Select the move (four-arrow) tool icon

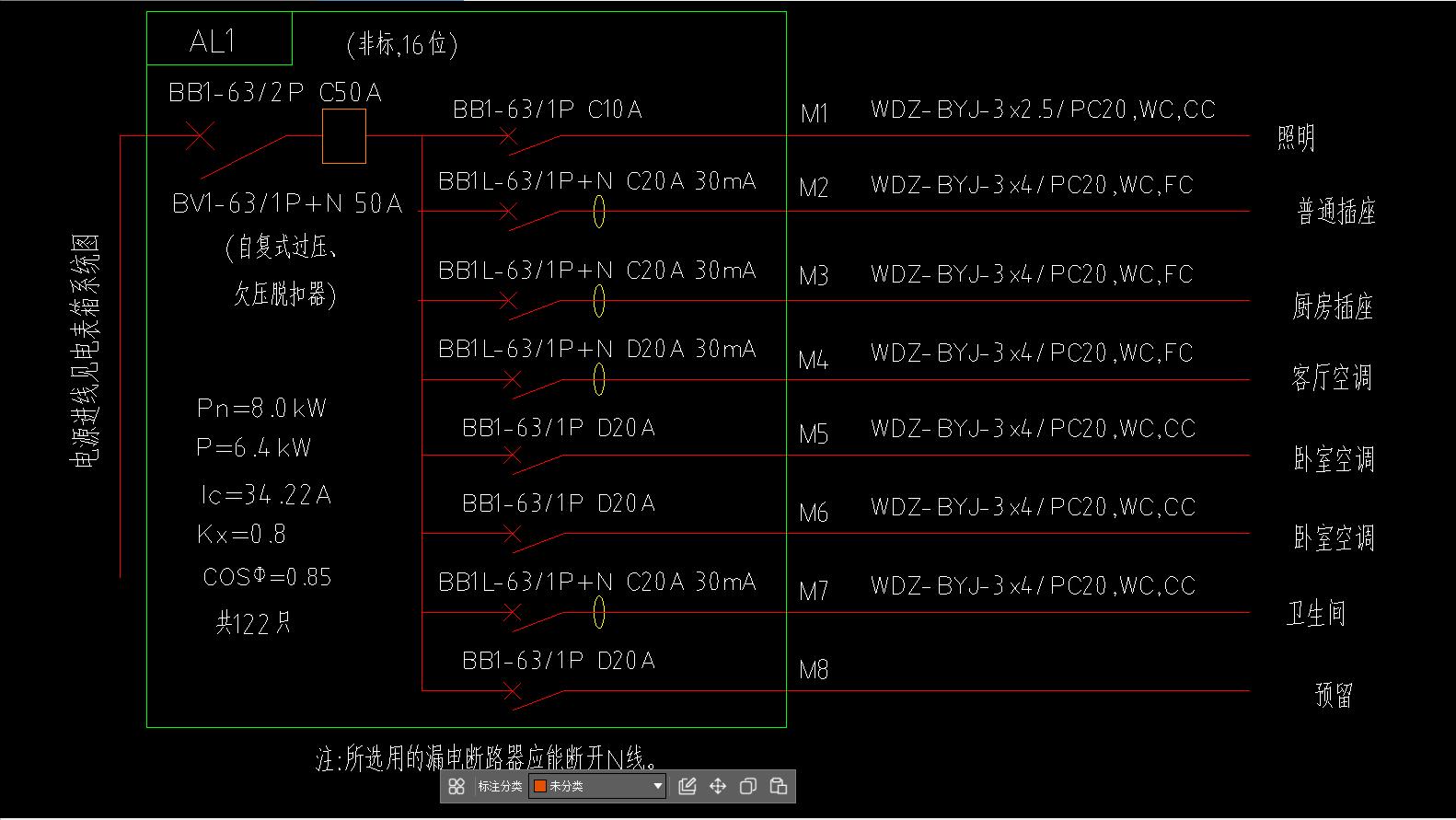tap(718, 786)
